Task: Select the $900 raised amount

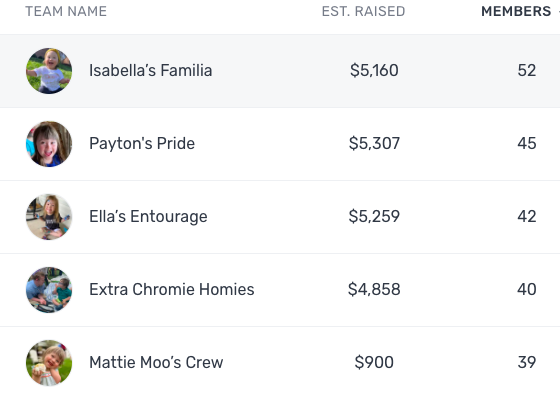Action: pos(374,362)
